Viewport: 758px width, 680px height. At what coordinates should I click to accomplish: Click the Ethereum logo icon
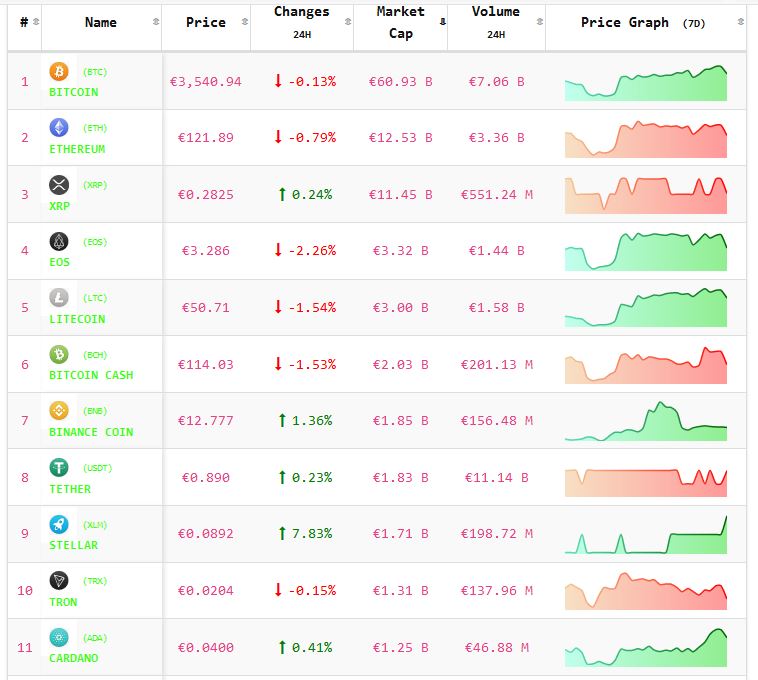point(60,128)
